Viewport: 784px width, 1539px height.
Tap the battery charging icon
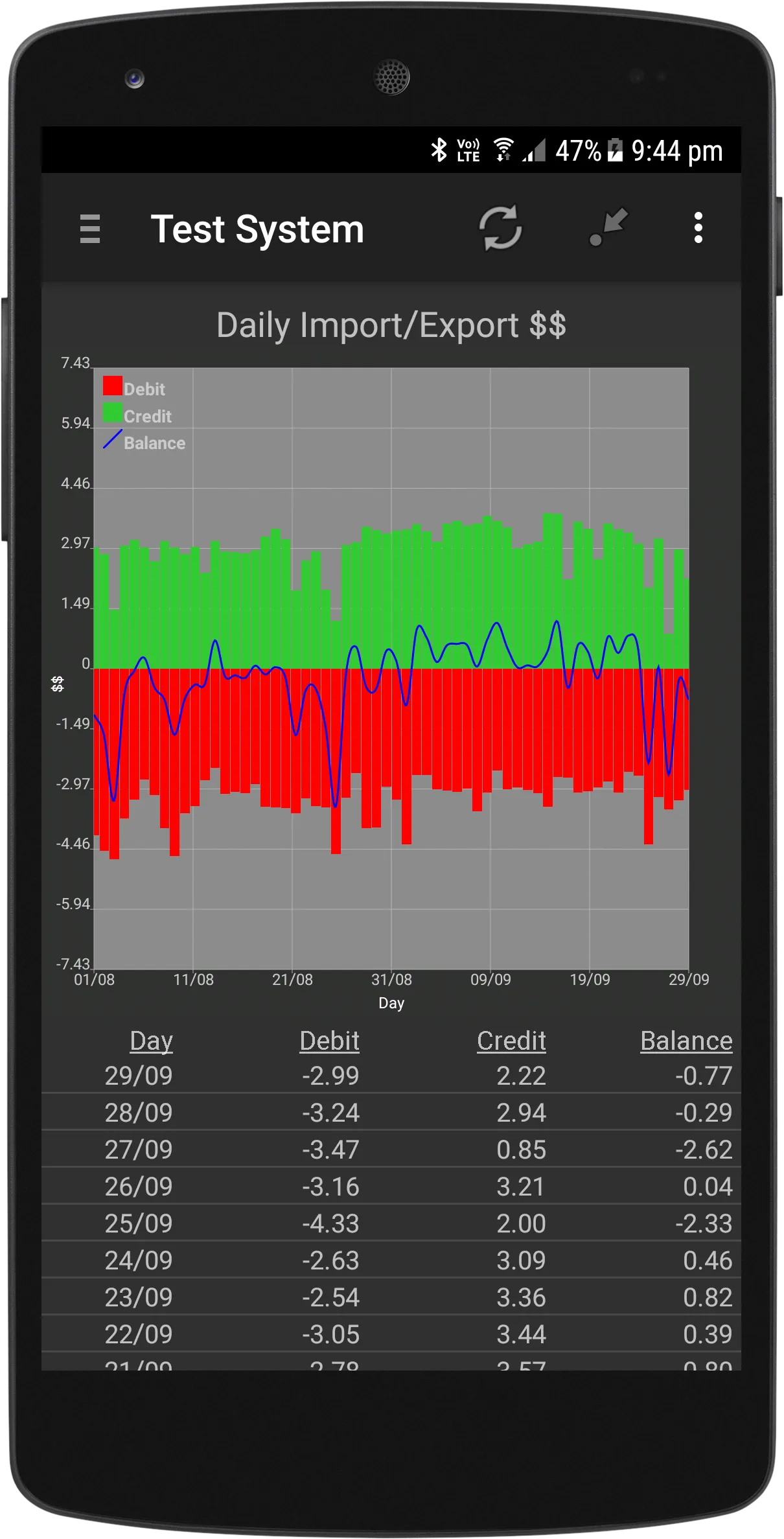coord(615,150)
